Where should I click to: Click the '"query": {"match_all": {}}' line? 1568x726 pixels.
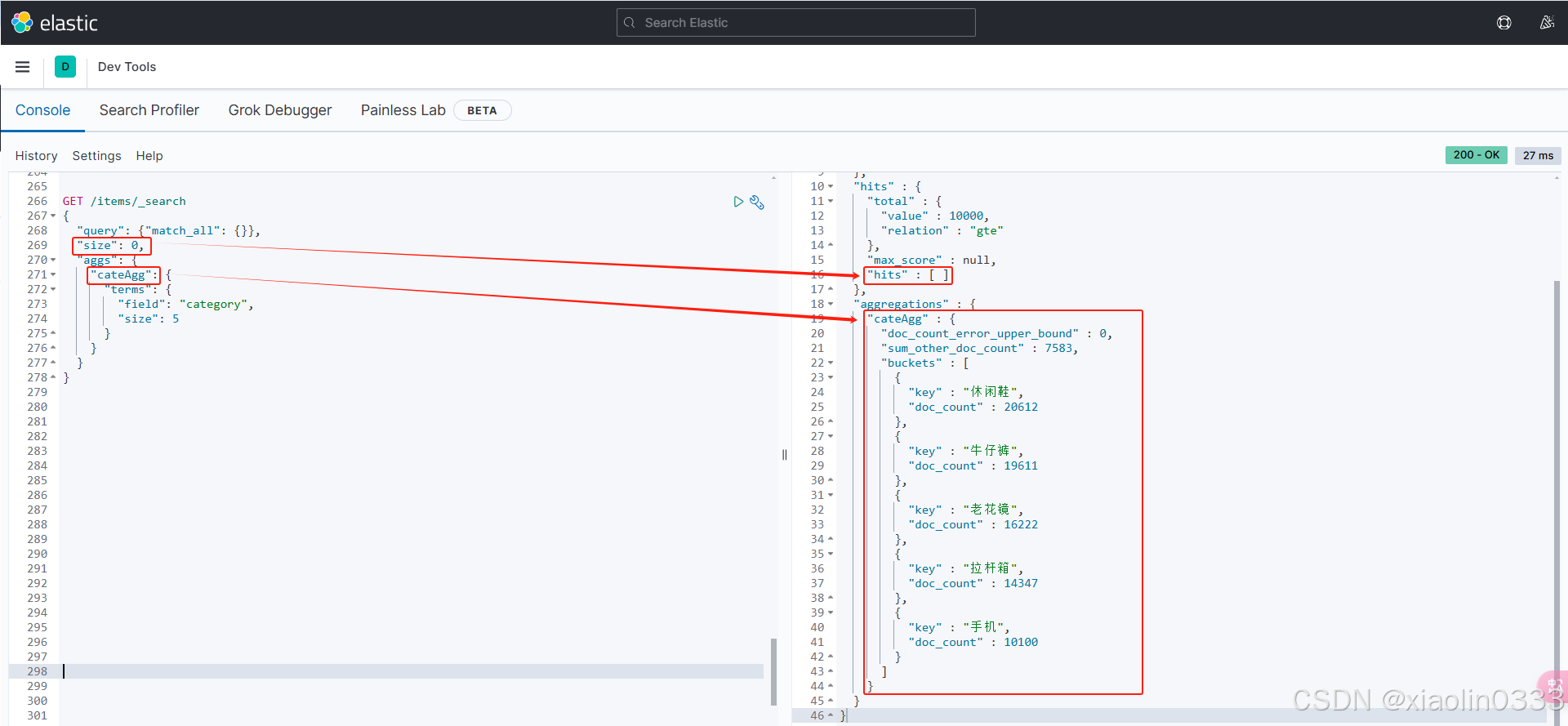(168, 231)
